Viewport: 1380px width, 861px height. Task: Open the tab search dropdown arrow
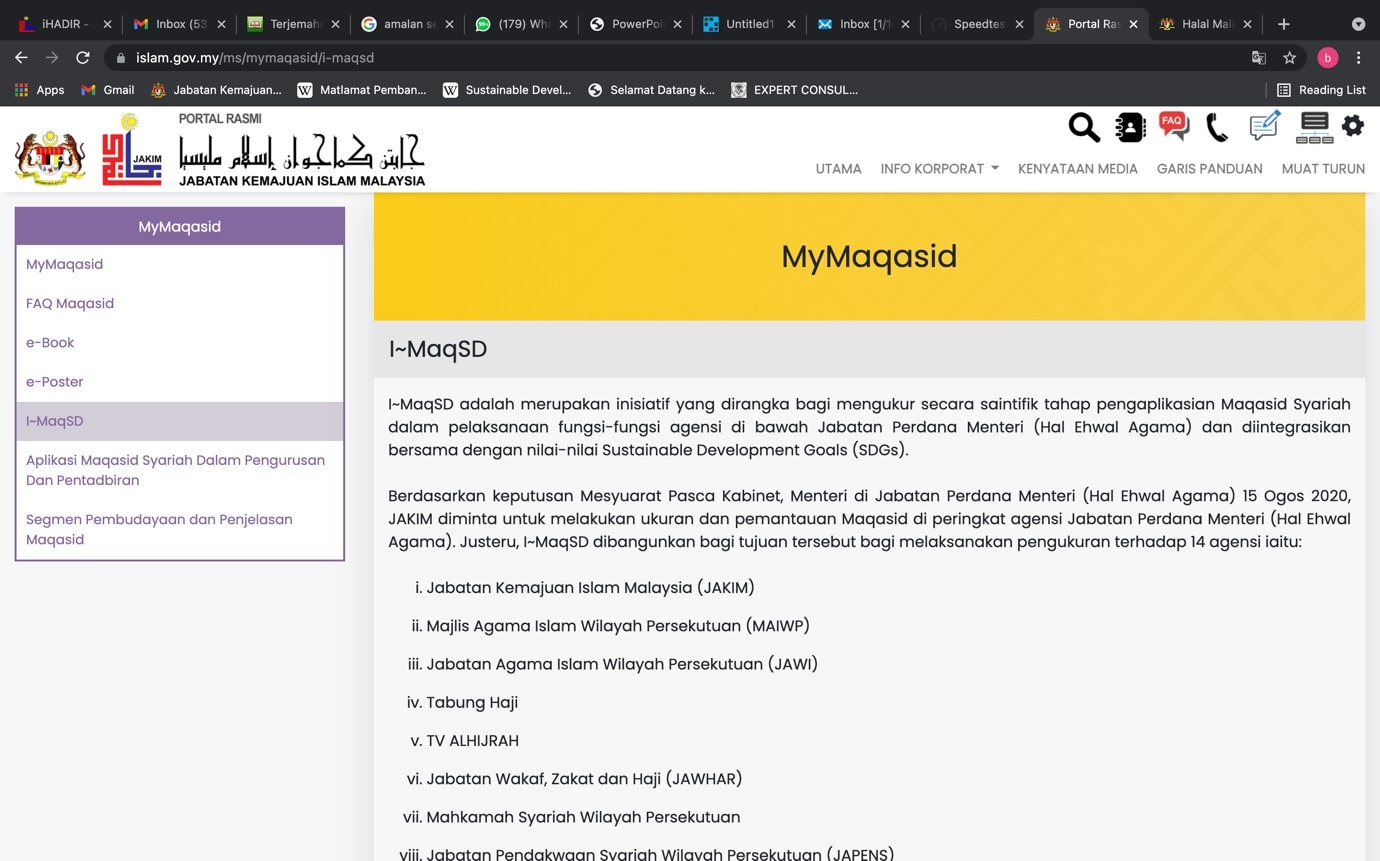(x=1358, y=24)
